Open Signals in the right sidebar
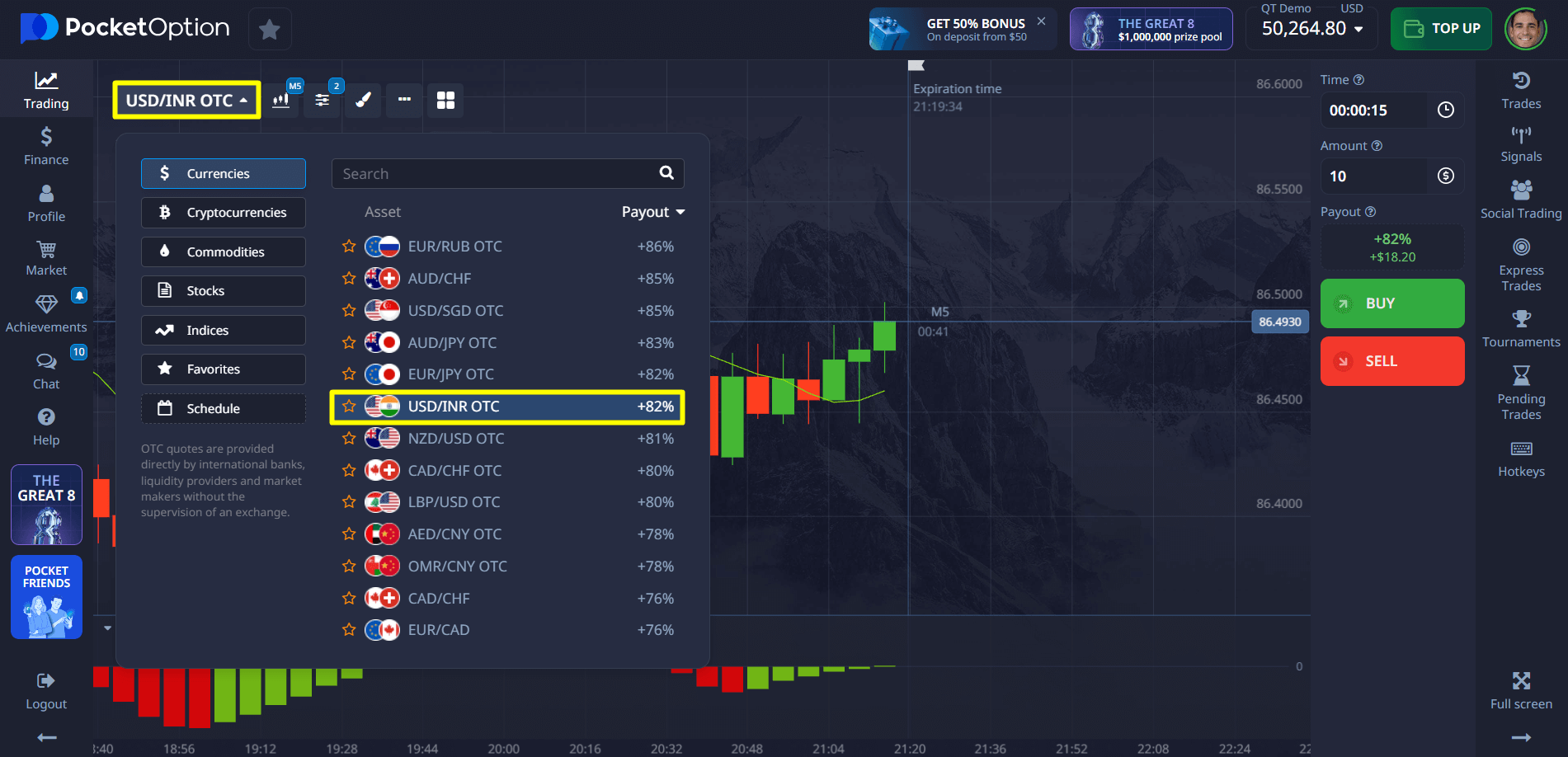The width and height of the screenshot is (1568, 757). 1520,144
